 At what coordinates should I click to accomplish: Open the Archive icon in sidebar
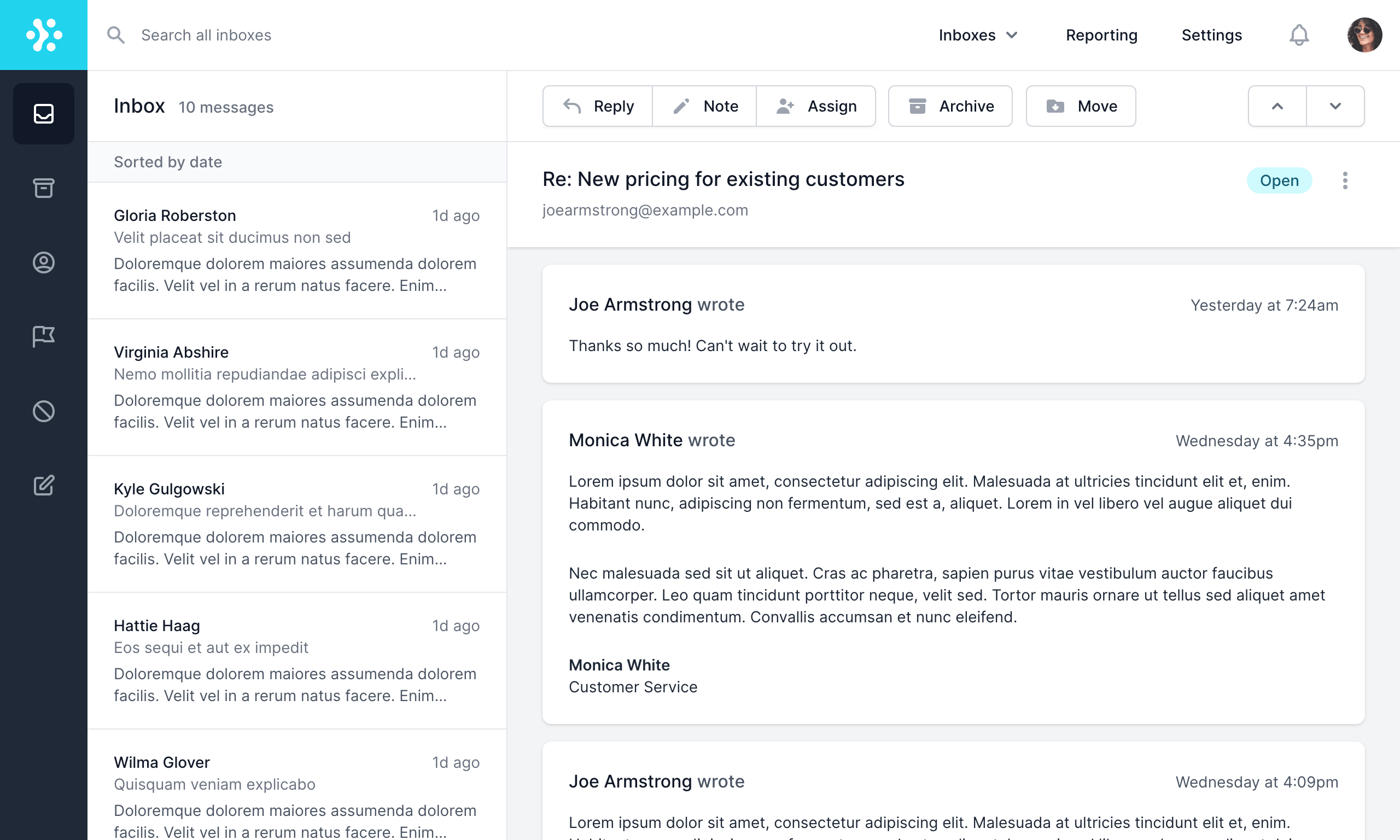44,188
